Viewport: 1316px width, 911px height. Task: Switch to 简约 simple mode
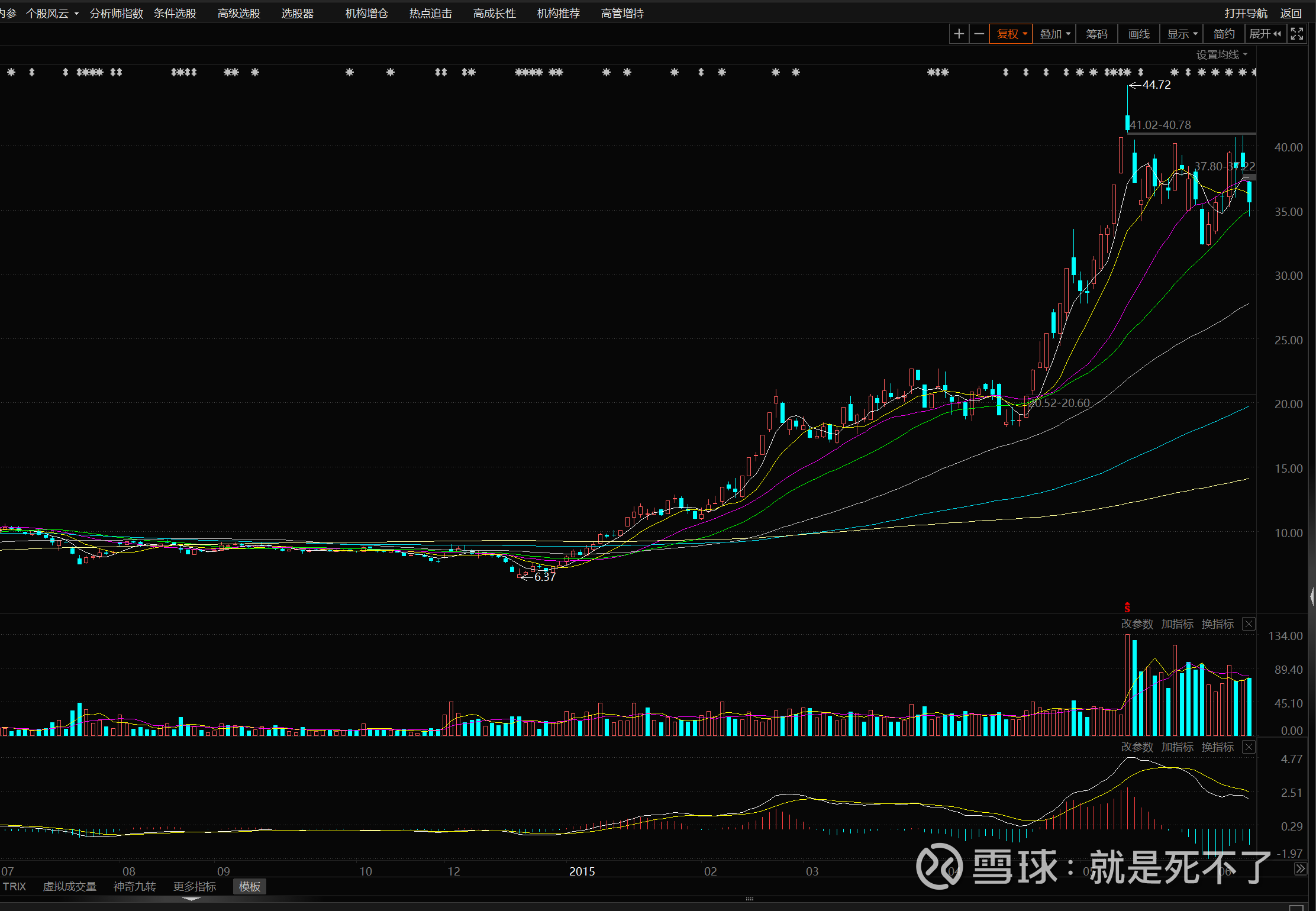click(x=1224, y=34)
